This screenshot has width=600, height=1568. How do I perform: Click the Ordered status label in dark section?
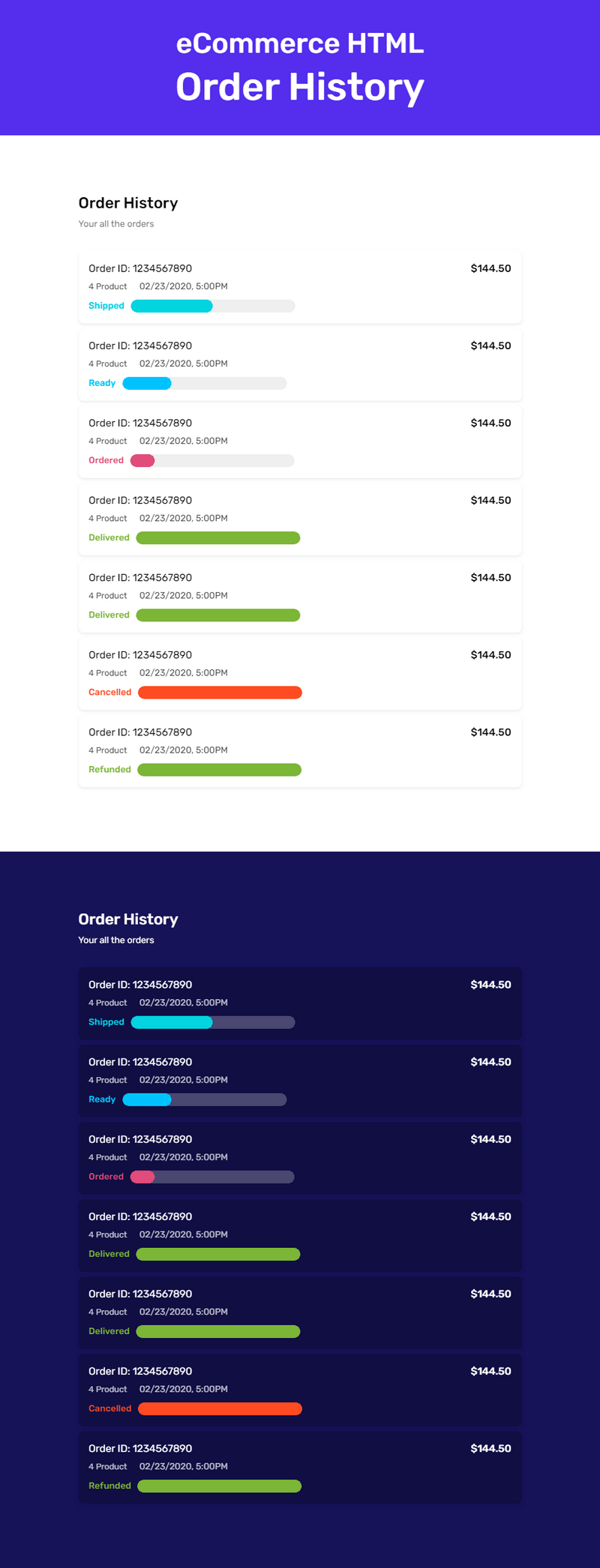click(106, 1177)
